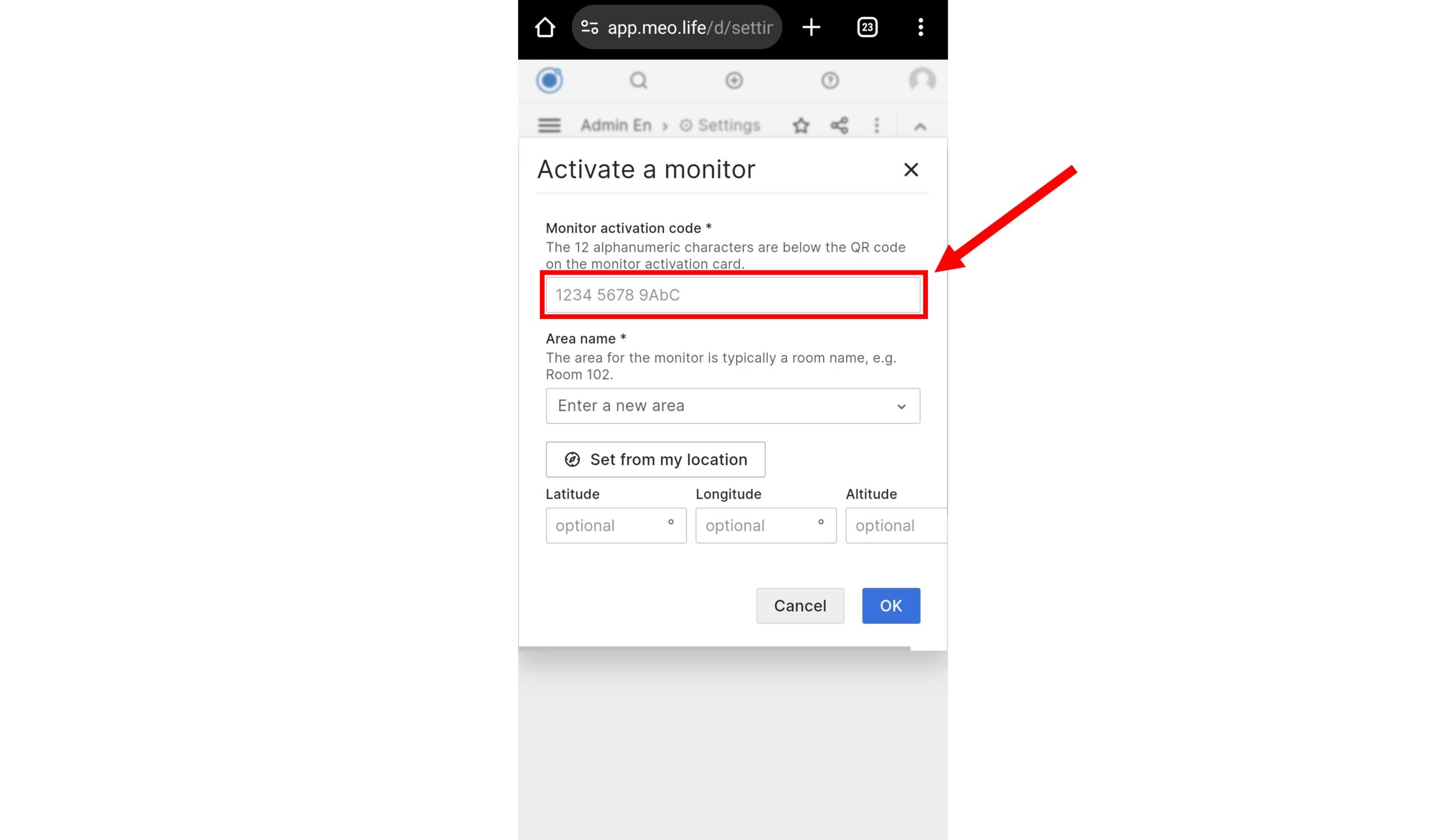Screen dimensions: 1443x840
Task: Click Cancel to dismiss the dialog
Action: tap(799, 605)
